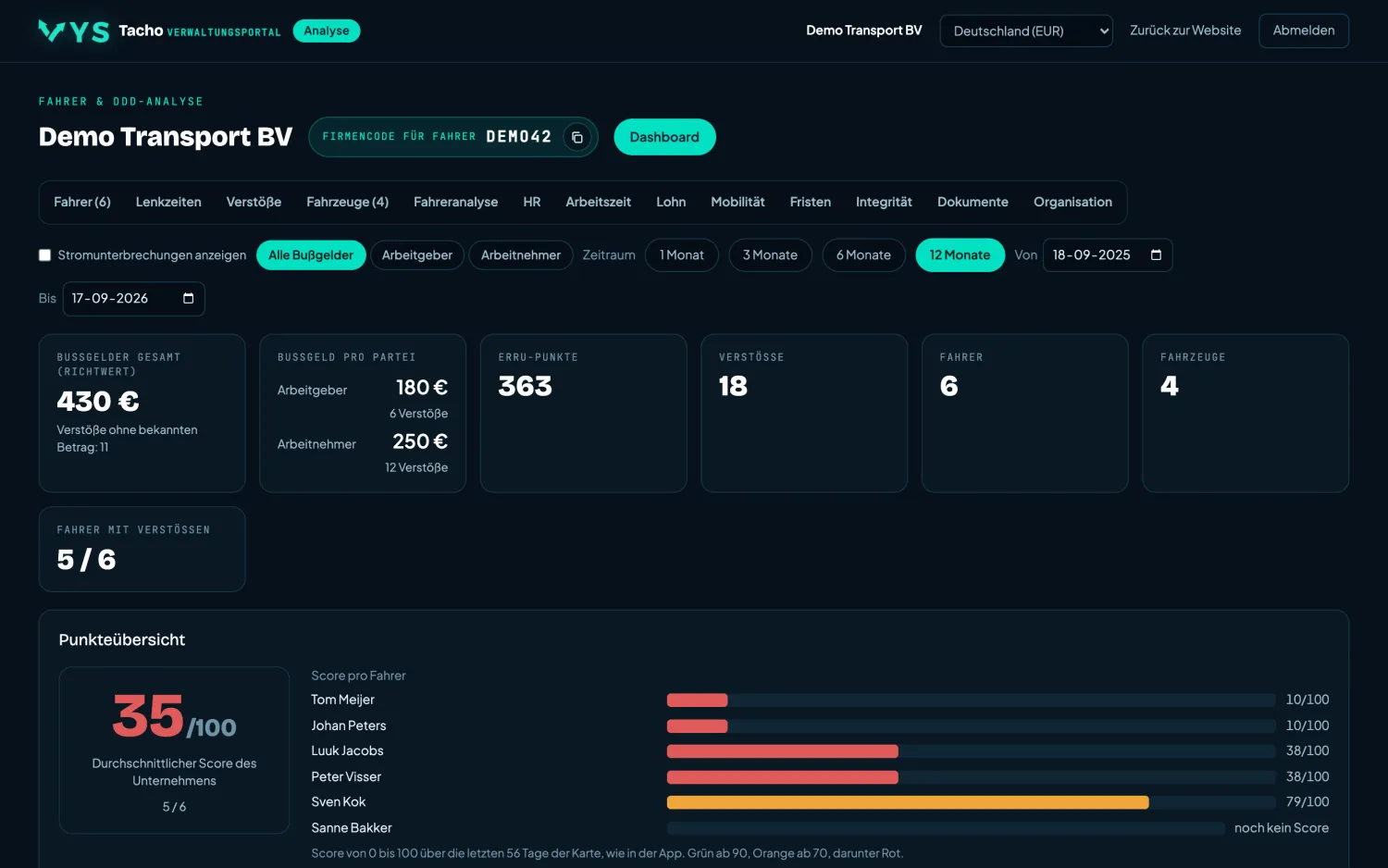
Task: Filter fines by Arbeitgeber
Action: (x=417, y=255)
